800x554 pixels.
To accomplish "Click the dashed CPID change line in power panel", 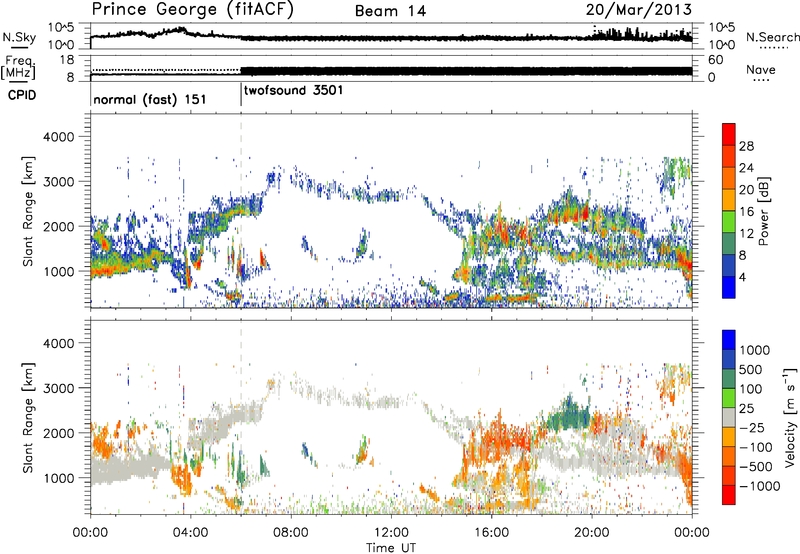I will tap(241, 210).
